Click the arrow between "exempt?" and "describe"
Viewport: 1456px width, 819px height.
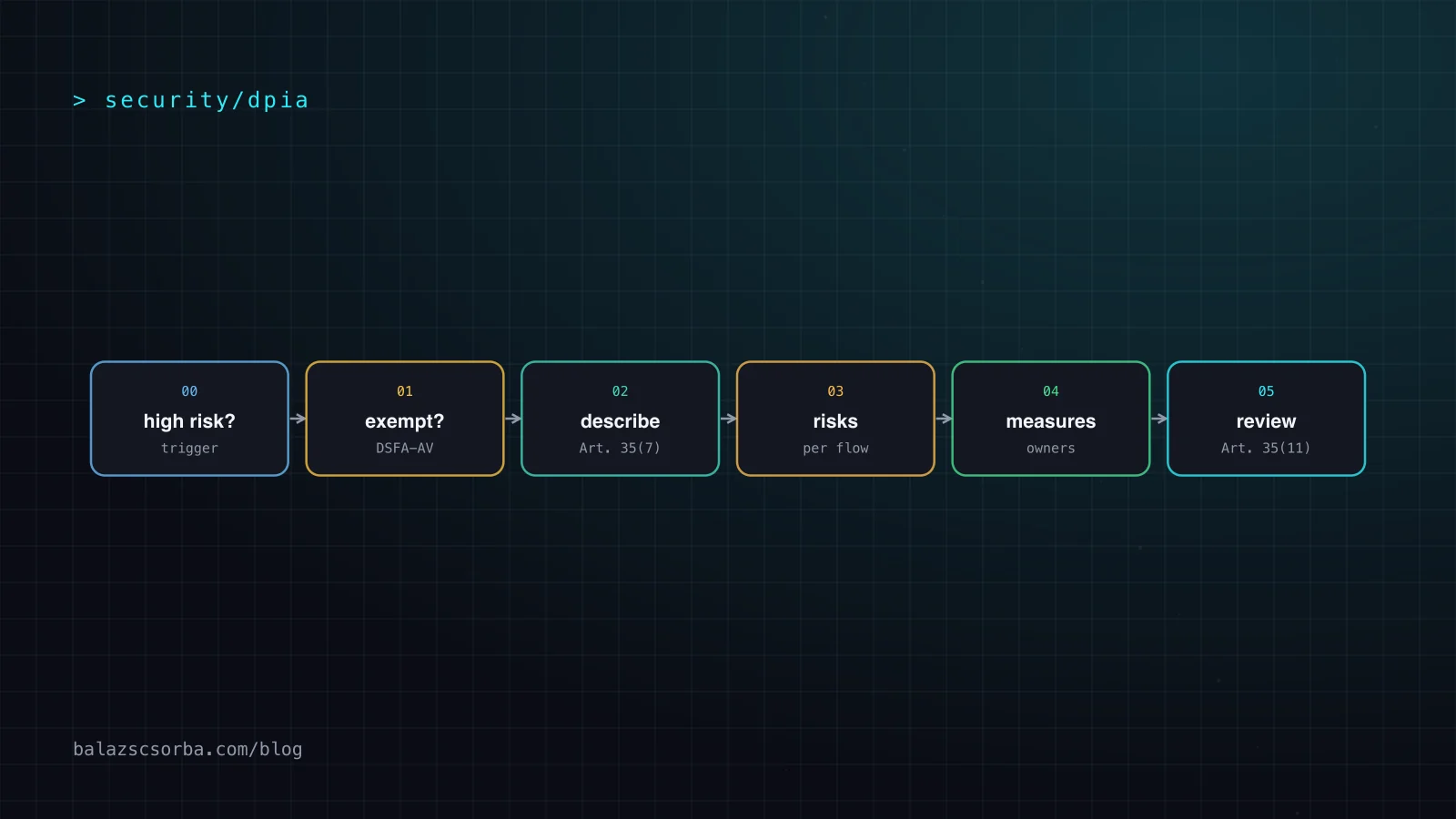coord(512,419)
